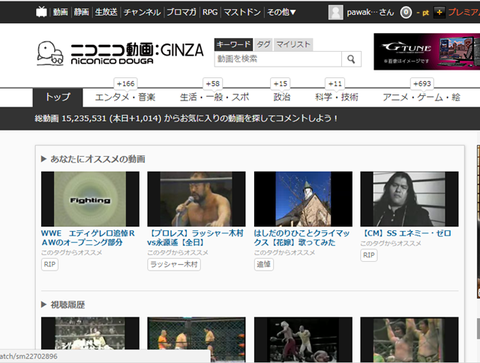Open 【プロレス】ラッシャー木村 vs永源遙 title link
Screen dimensions: 480x363
coord(195,238)
